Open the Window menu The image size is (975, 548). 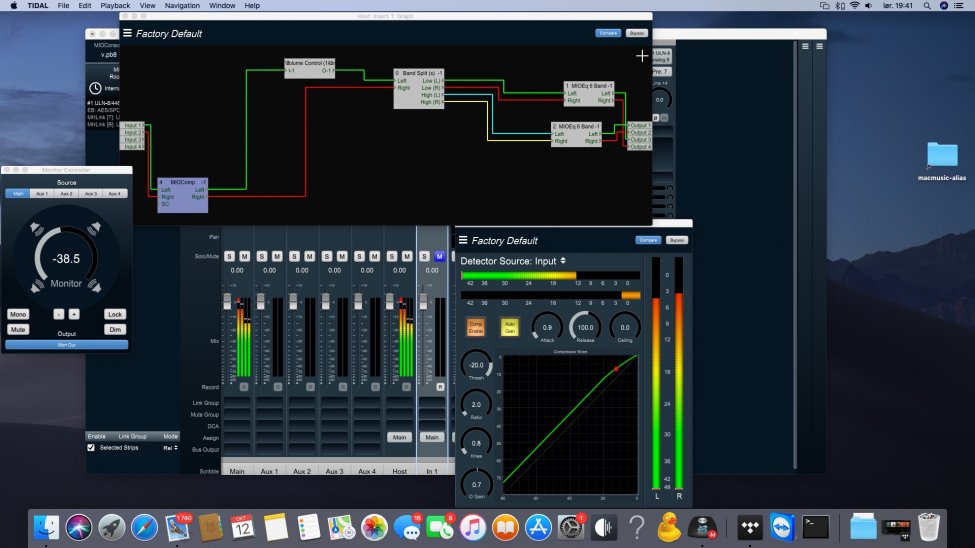222,6
